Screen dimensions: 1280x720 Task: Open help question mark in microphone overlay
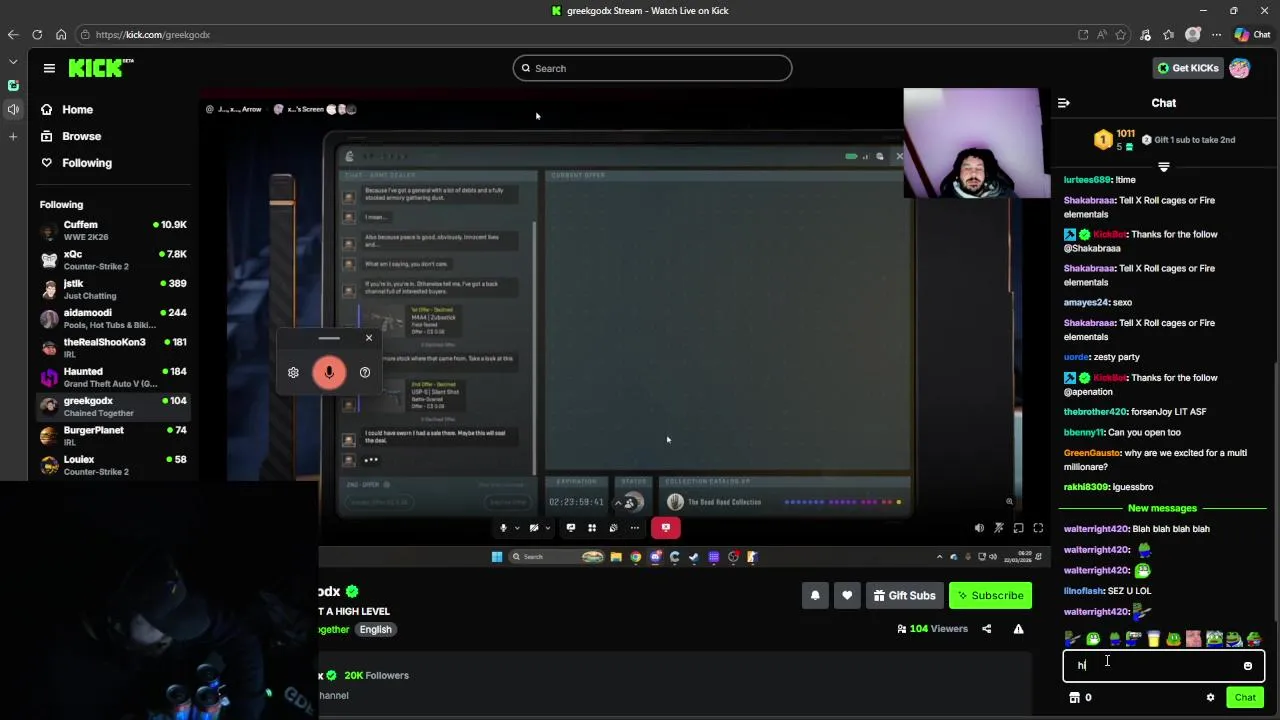point(365,373)
